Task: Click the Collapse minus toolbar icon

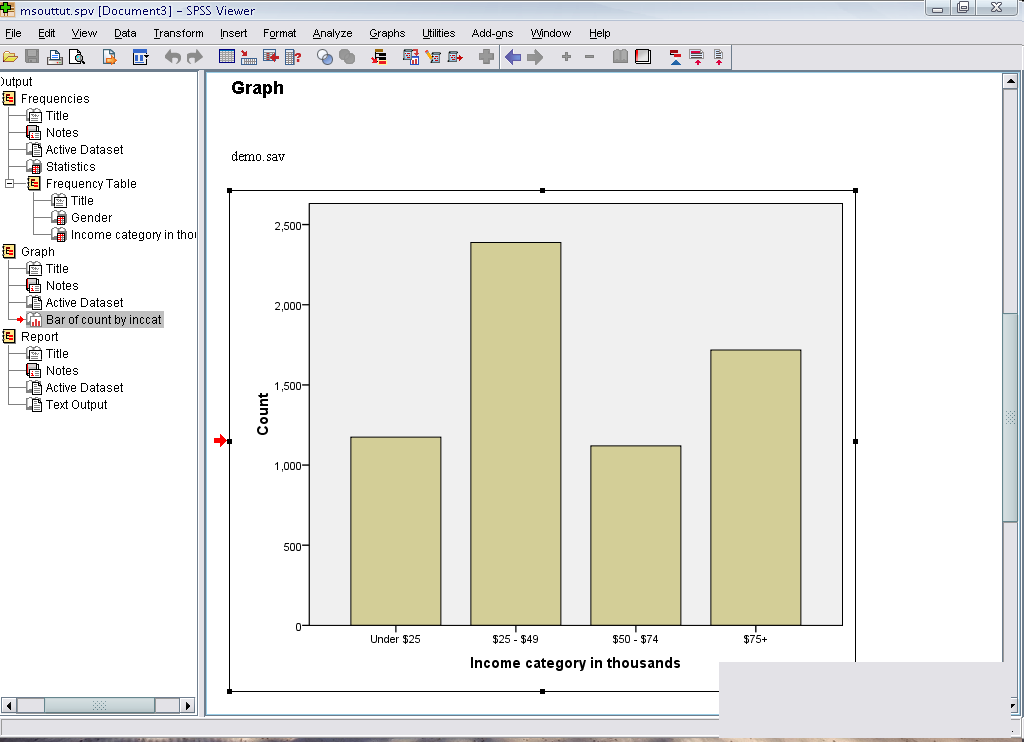Action: pos(589,57)
